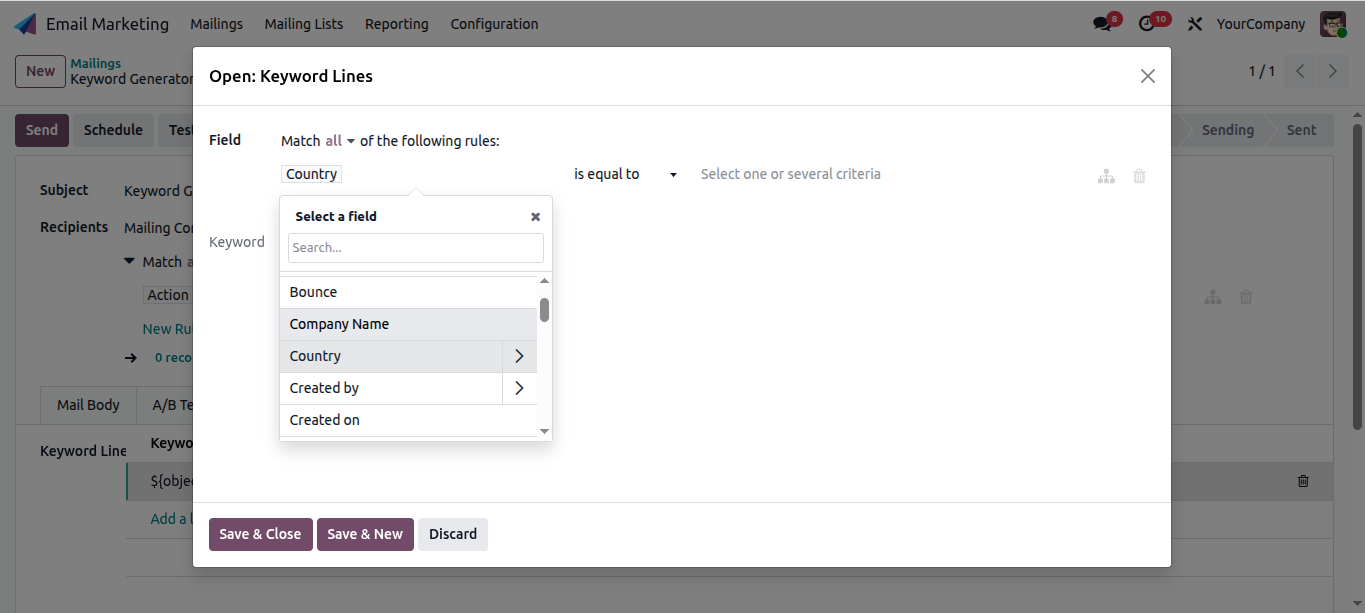The width and height of the screenshot is (1365, 613).
Task: Open the Reporting menu
Action: (397, 24)
